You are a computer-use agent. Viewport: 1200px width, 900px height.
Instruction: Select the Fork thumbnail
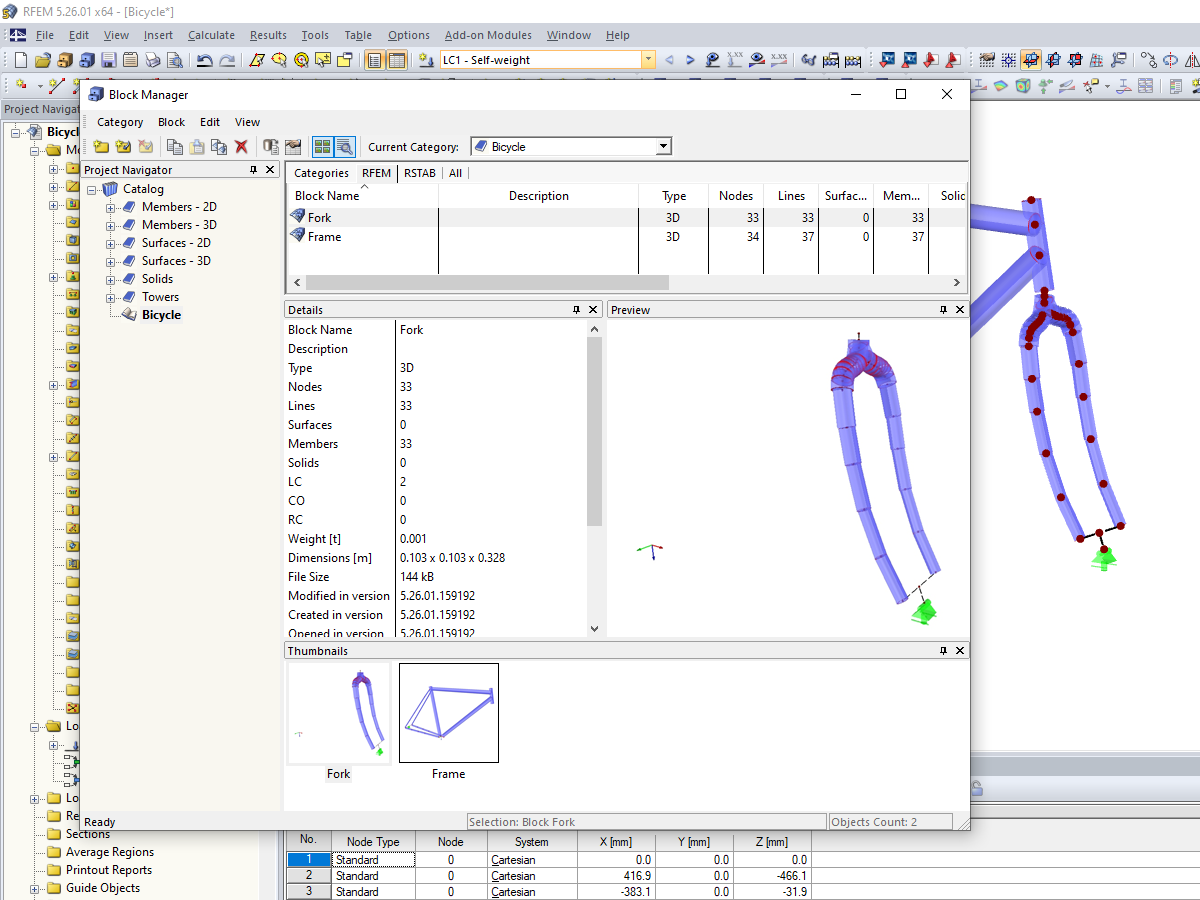338,713
